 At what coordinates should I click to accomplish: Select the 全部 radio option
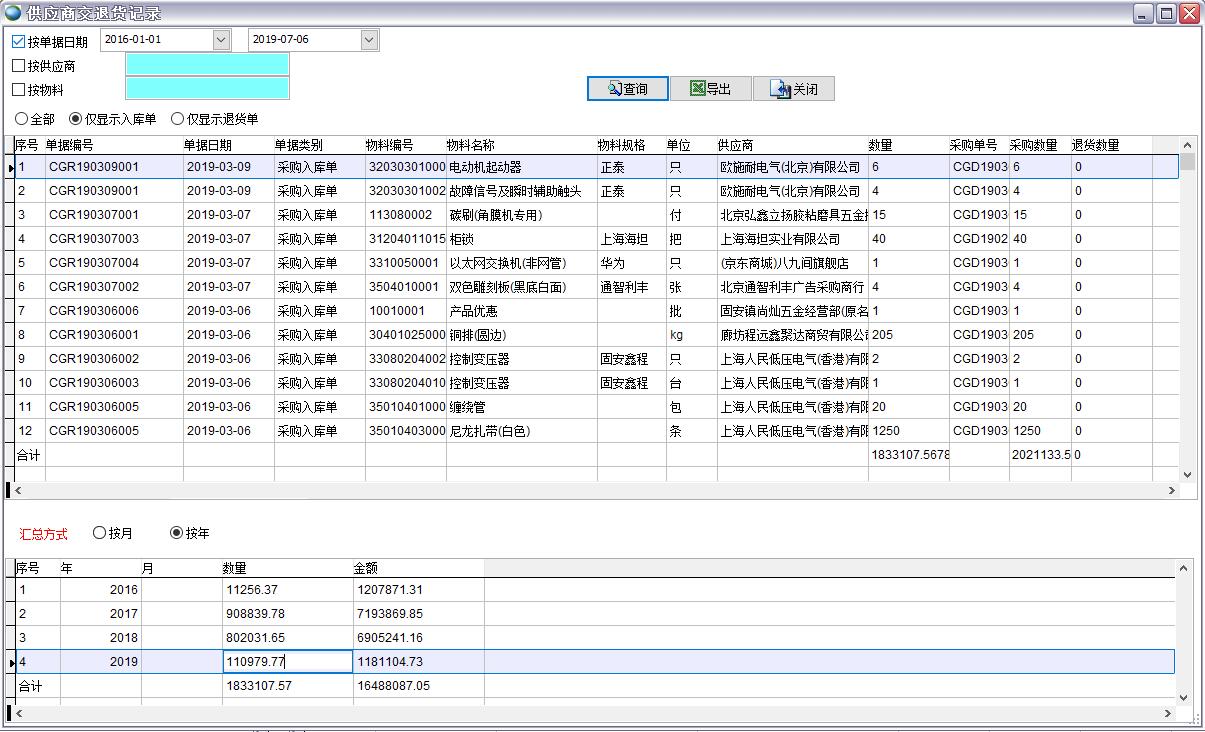point(21,117)
